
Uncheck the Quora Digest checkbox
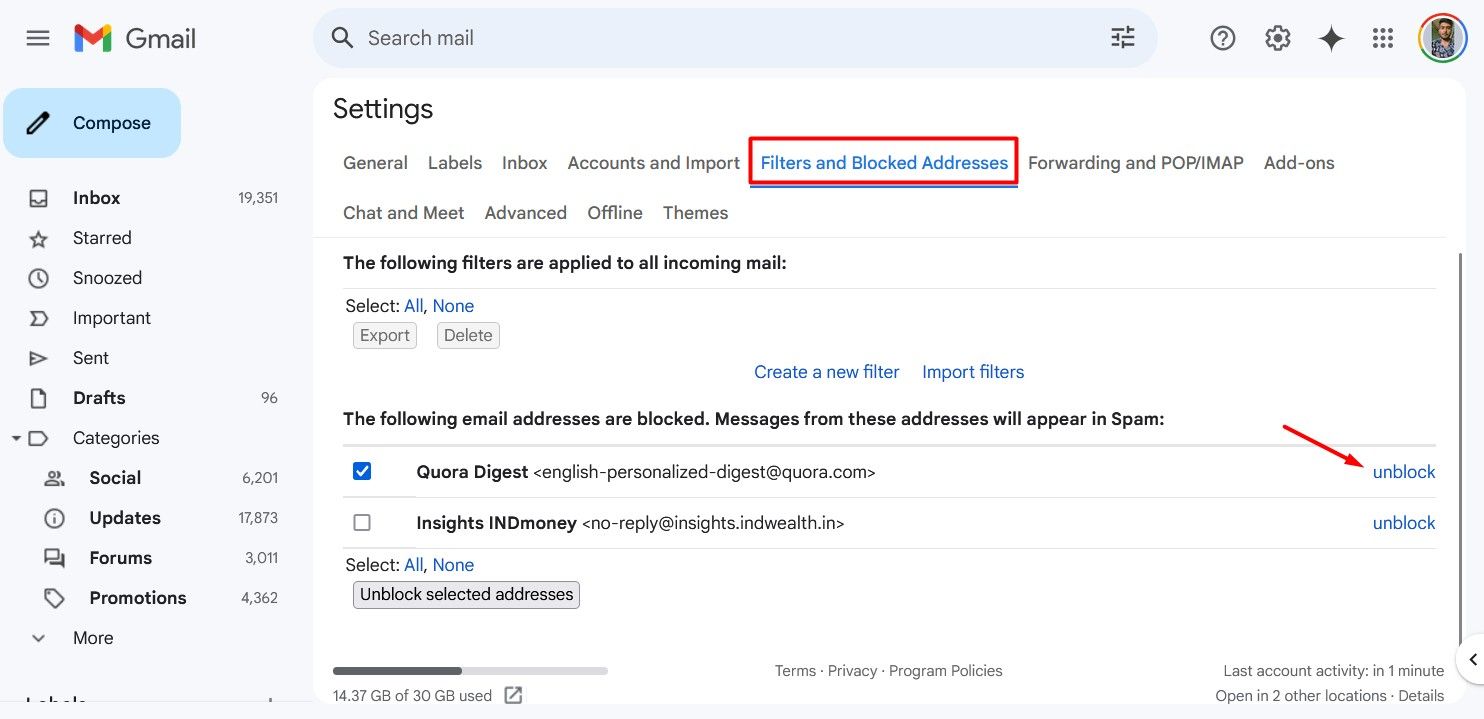click(x=361, y=470)
